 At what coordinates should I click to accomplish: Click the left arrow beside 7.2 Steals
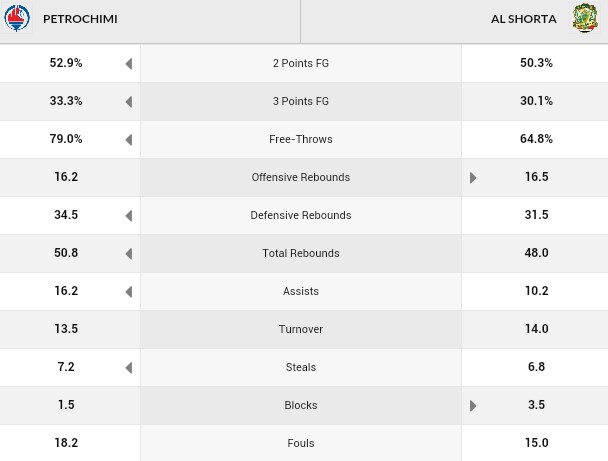[x=129, y=368]
